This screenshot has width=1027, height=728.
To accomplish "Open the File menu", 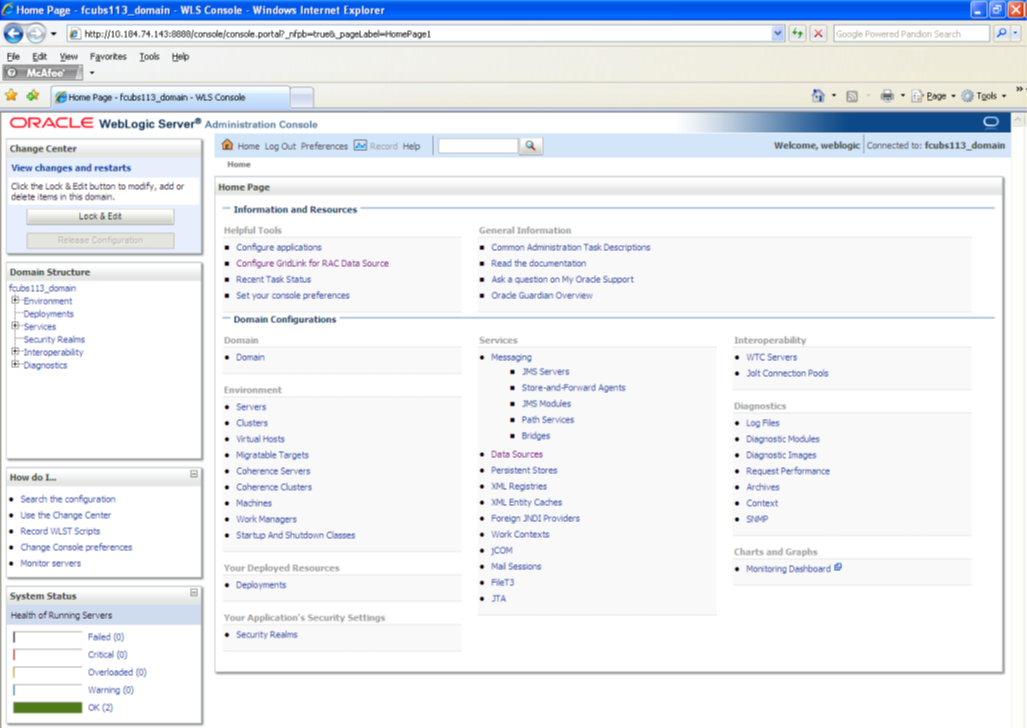I will pyautogui.click(x=13, y=56).
